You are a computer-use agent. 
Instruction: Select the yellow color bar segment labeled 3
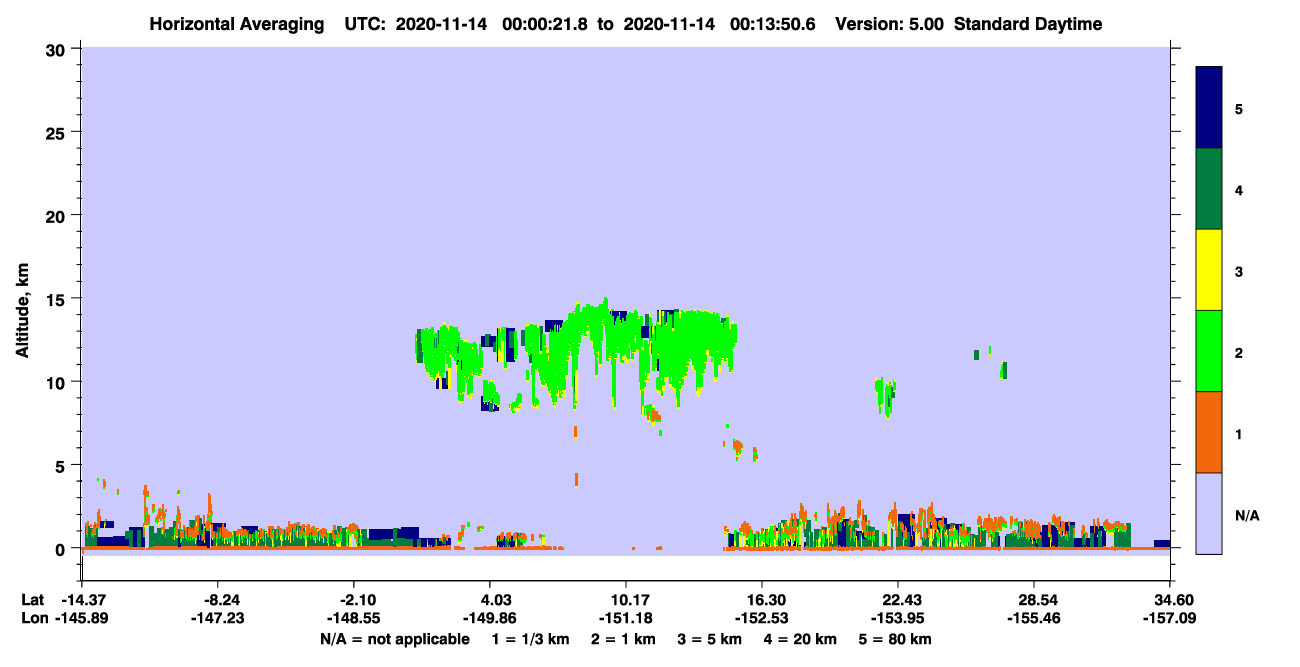1209,270
